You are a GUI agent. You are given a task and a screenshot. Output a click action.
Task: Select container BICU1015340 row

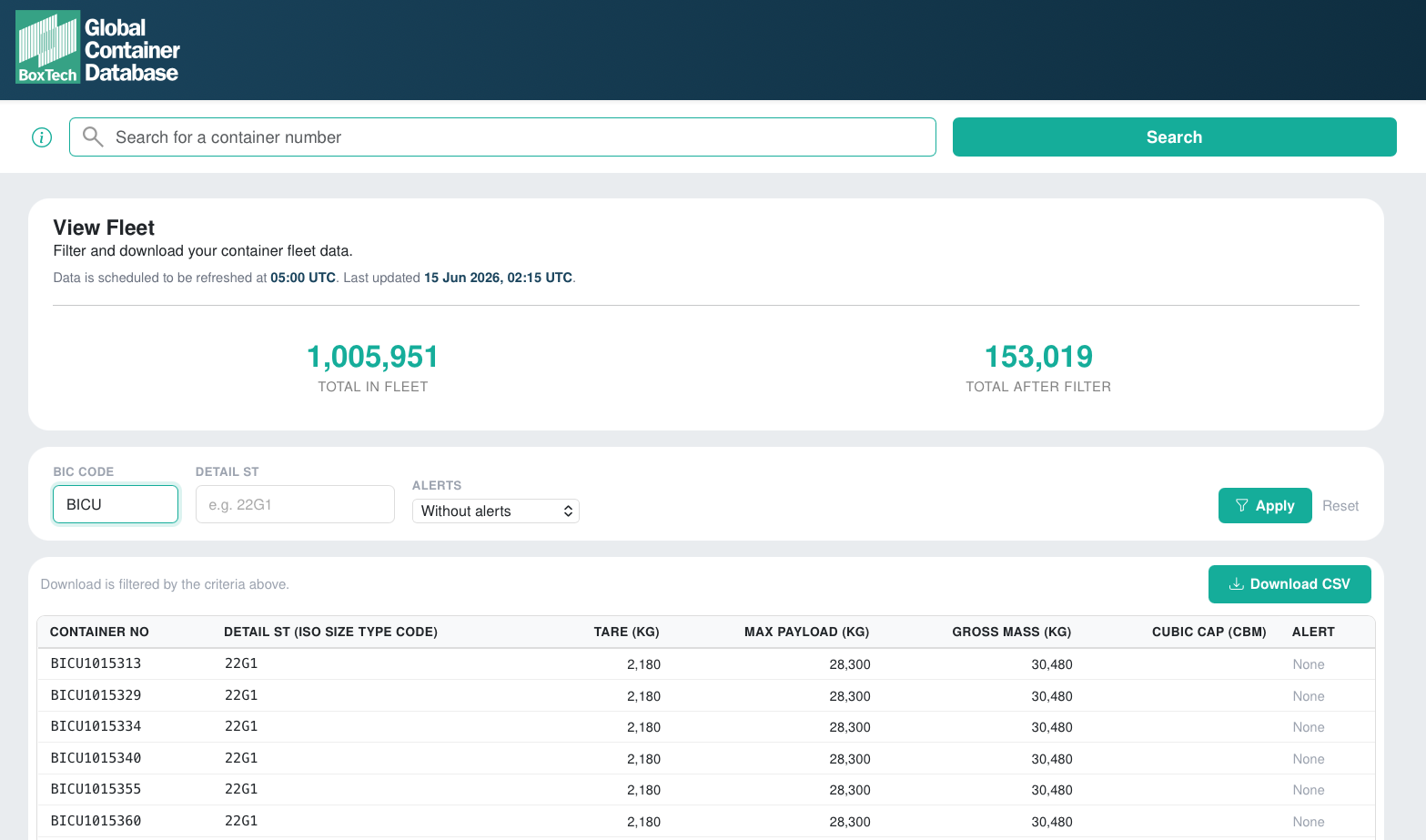tap(705, 758)
